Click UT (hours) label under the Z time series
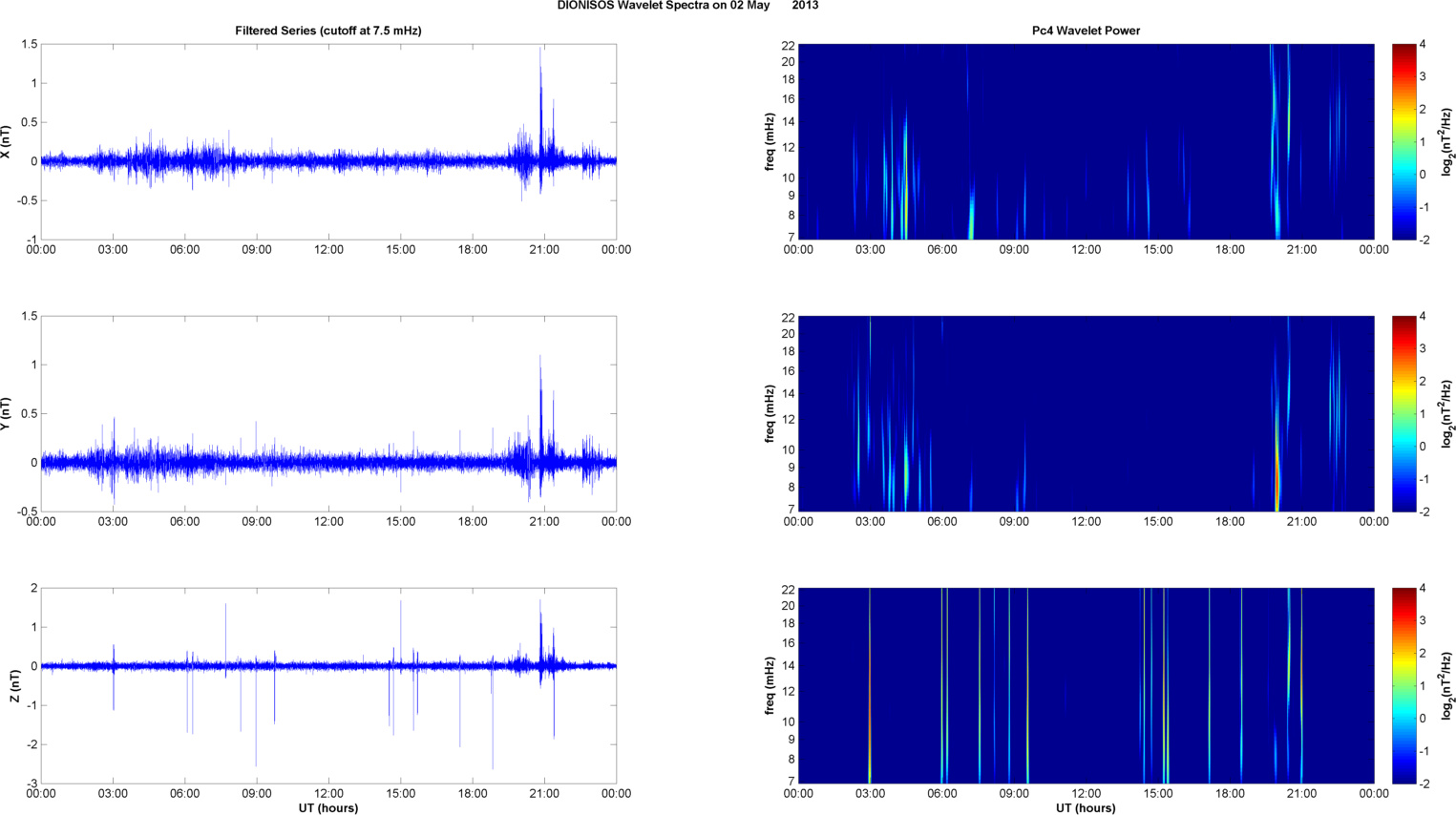The height and width of the screenshot is (815, 1456). tap(327, 807)
